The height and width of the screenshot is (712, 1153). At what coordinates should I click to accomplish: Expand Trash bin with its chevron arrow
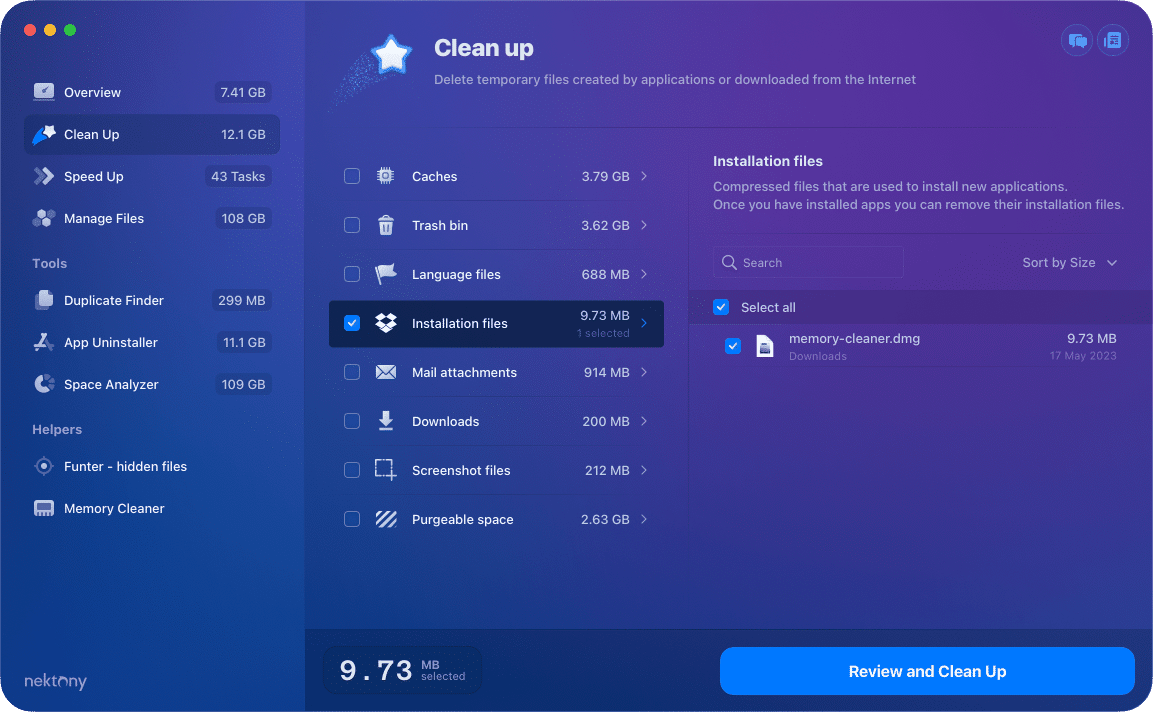coord(644,225)
